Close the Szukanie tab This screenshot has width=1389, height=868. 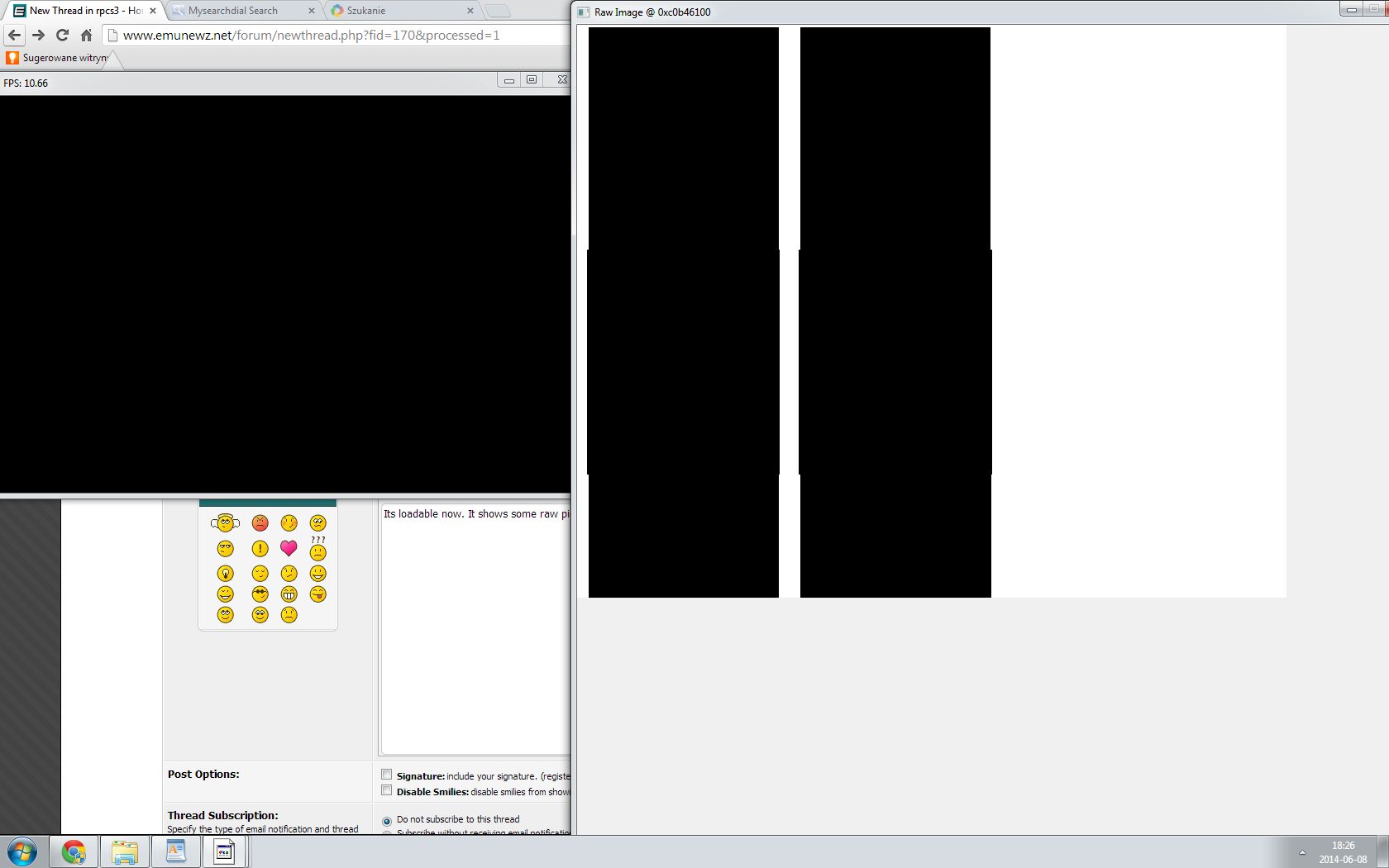[x=470, y=11]
